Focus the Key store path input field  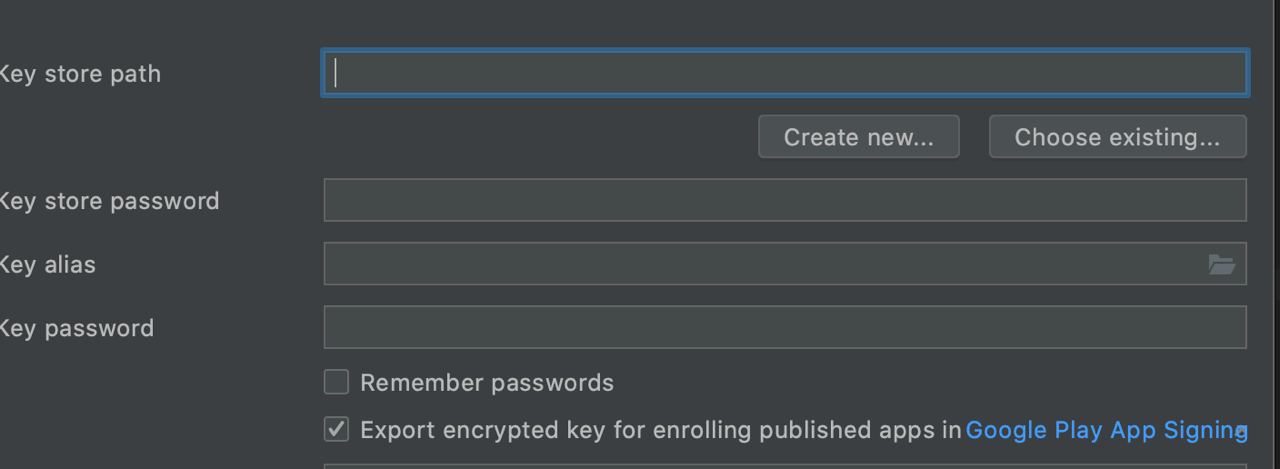785,74
